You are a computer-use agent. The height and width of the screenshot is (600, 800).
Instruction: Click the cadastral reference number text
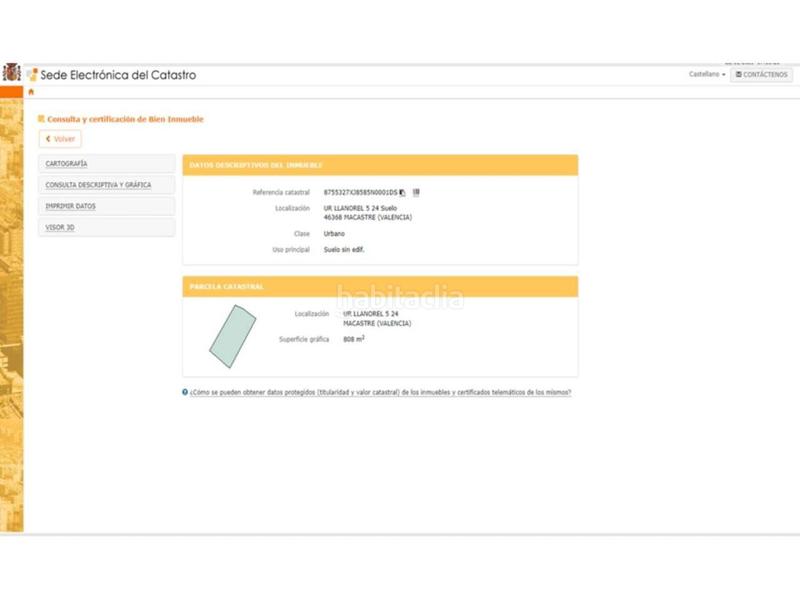(360, 192)
